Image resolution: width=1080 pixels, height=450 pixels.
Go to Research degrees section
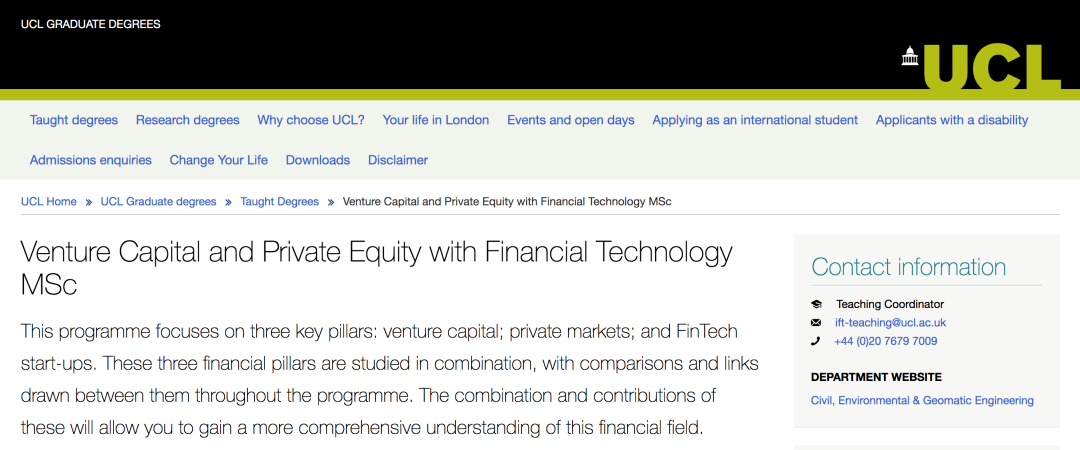pos(188,120)
